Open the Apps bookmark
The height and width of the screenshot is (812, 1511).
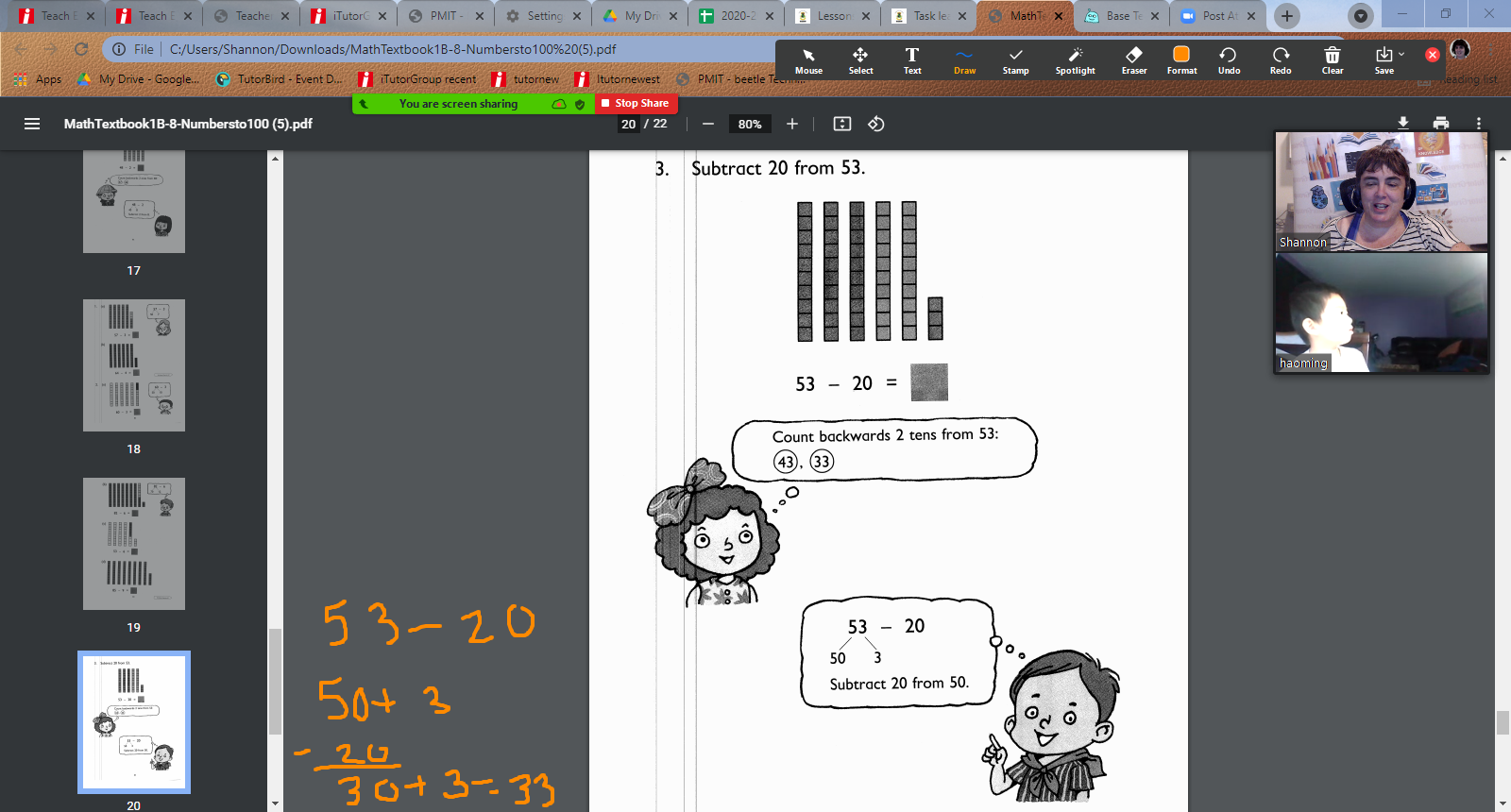pos(39,79)
